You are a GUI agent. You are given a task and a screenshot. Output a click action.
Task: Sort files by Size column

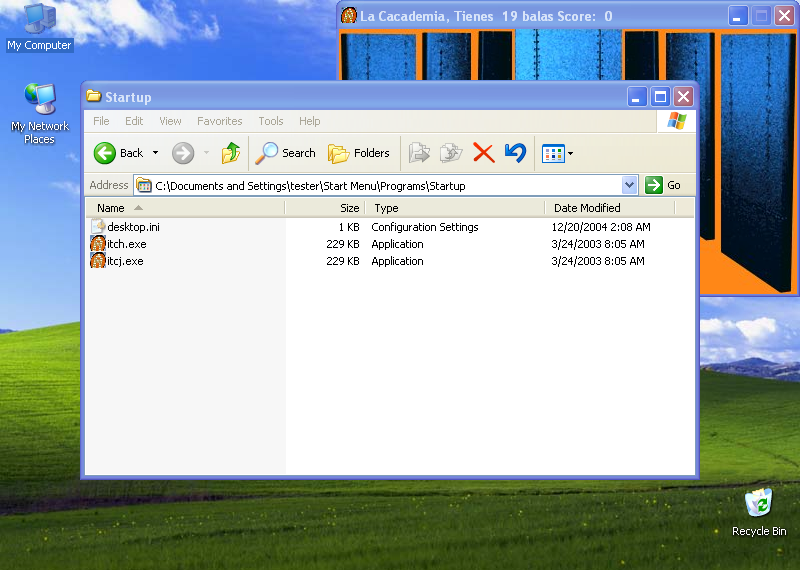(x=324, y=208)
